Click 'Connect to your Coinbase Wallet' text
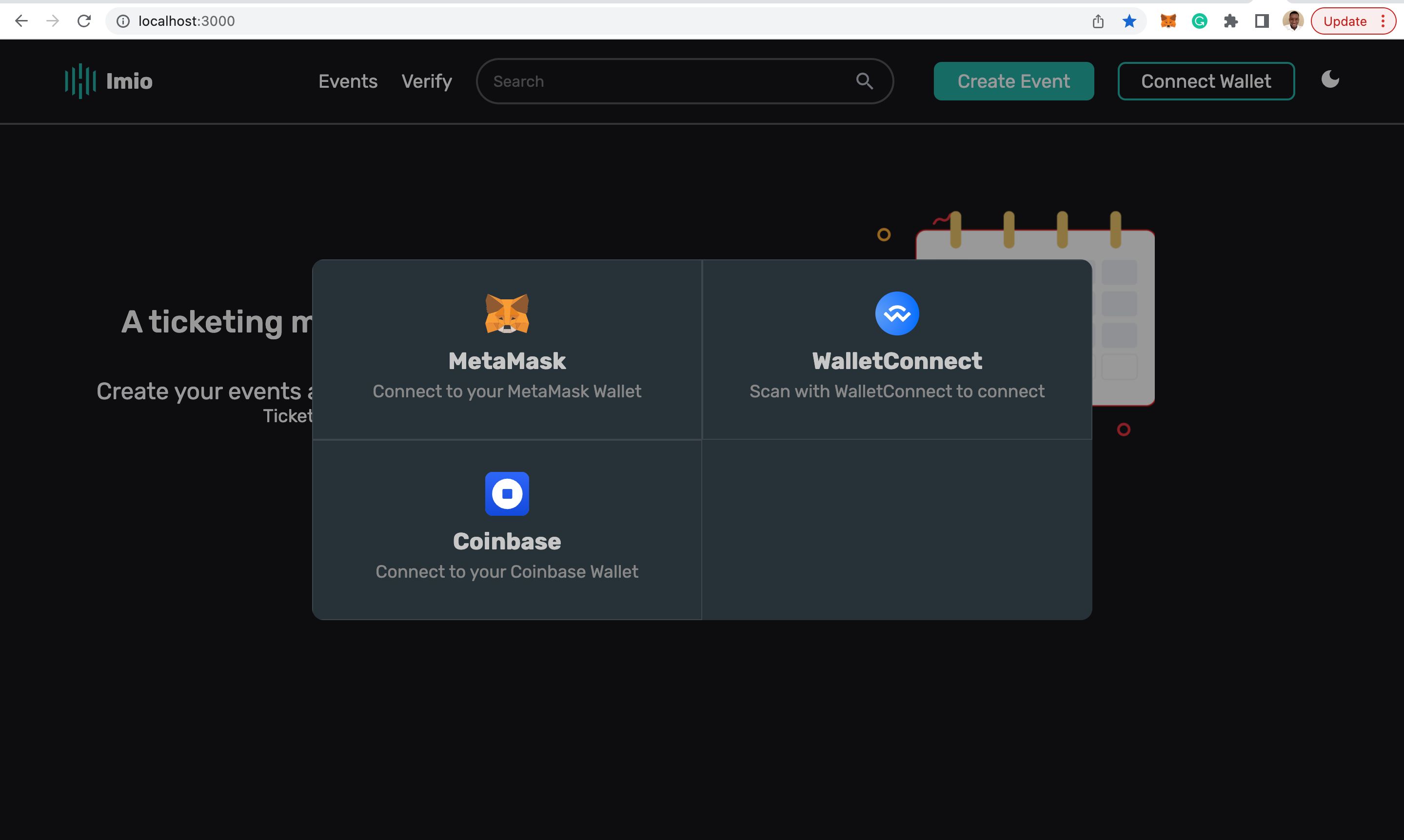This screenshot has width=1404, height=840. 507,572
